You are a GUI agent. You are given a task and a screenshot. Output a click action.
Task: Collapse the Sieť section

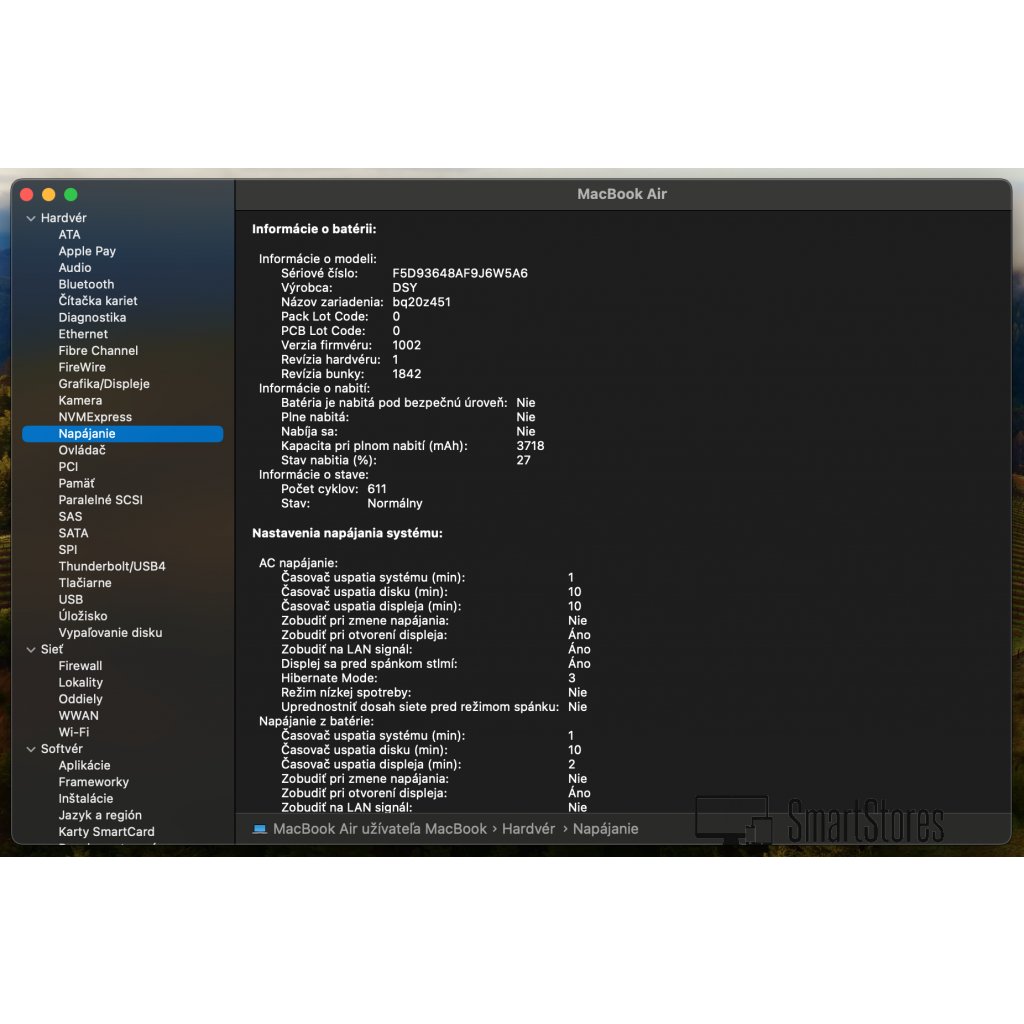(31, 650)
